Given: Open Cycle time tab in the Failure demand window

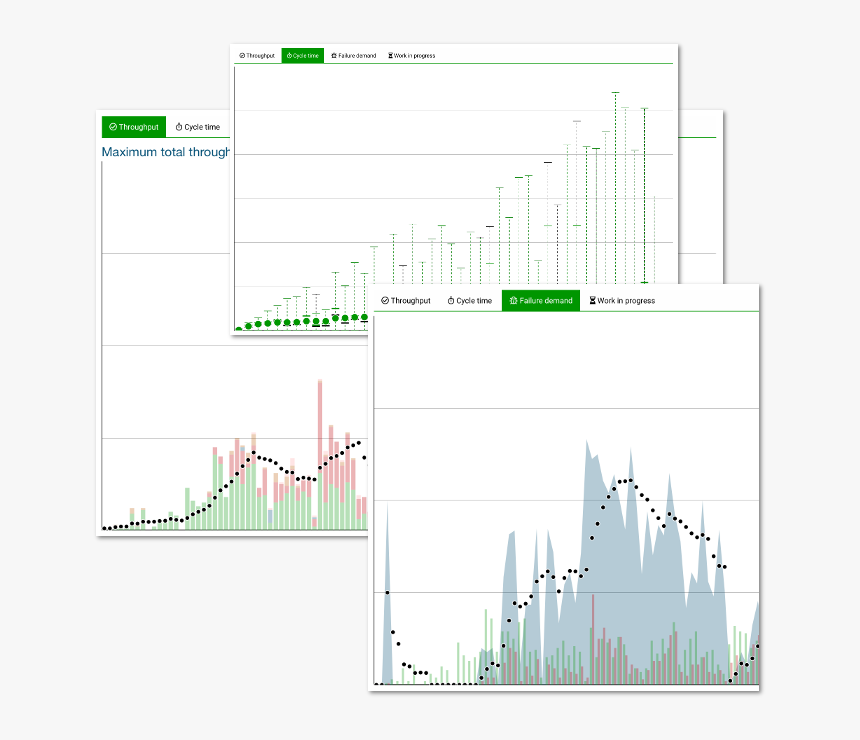Looking at the screenshot, I should [469, 301].
